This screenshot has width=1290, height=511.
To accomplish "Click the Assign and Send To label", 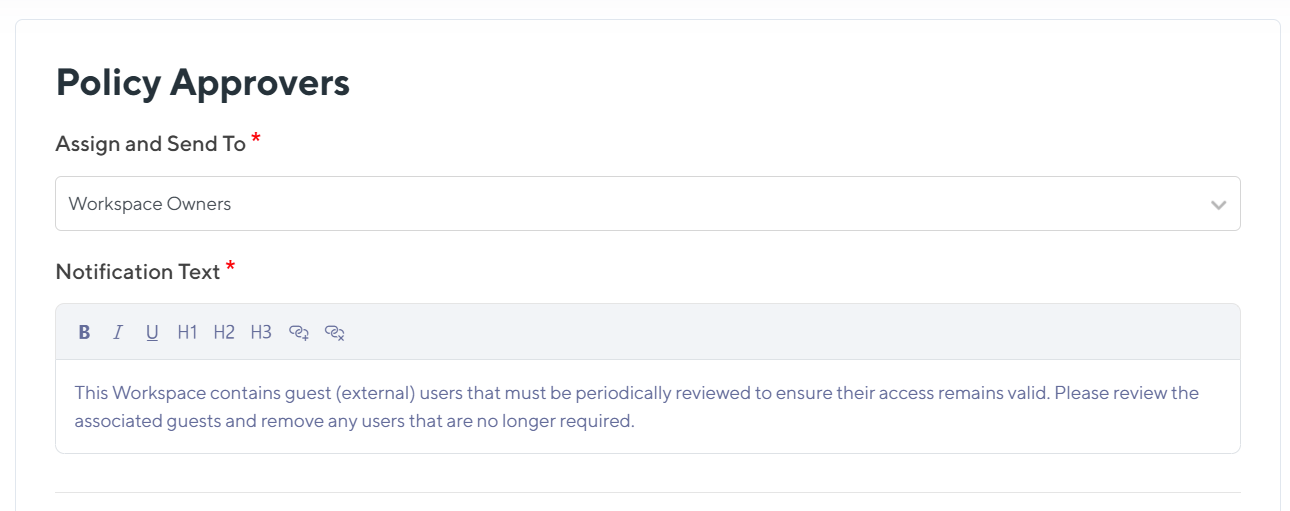I will [150, 144].
